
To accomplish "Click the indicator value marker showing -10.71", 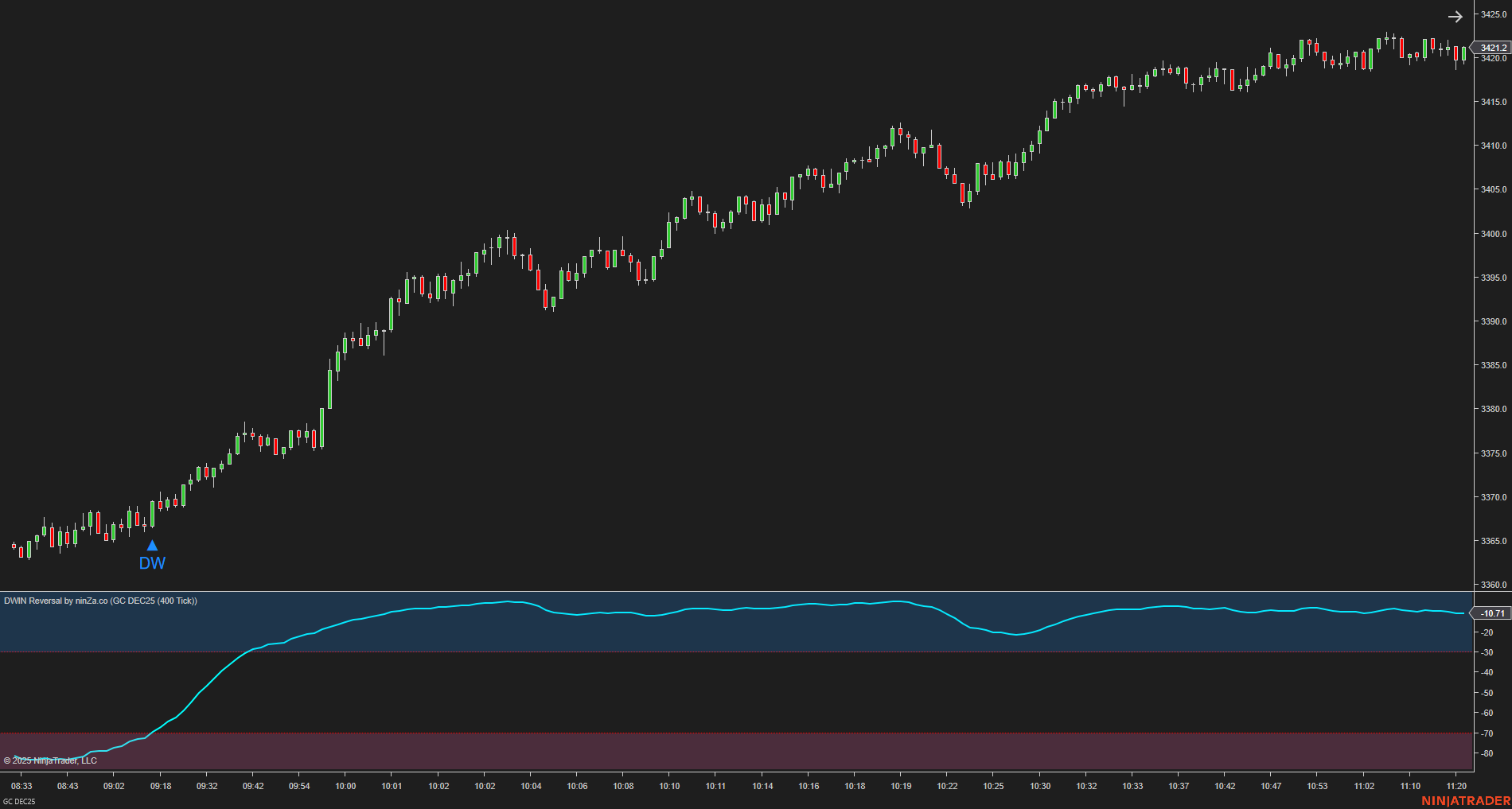I will pyautogui.click(x=1491, y=613).
